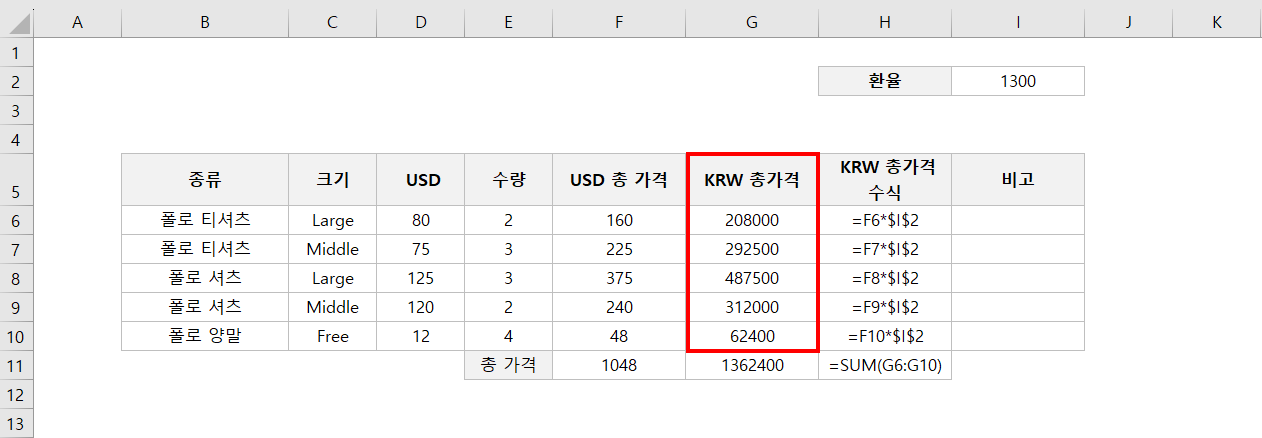Select the column K header

(x=1217, y=21)
